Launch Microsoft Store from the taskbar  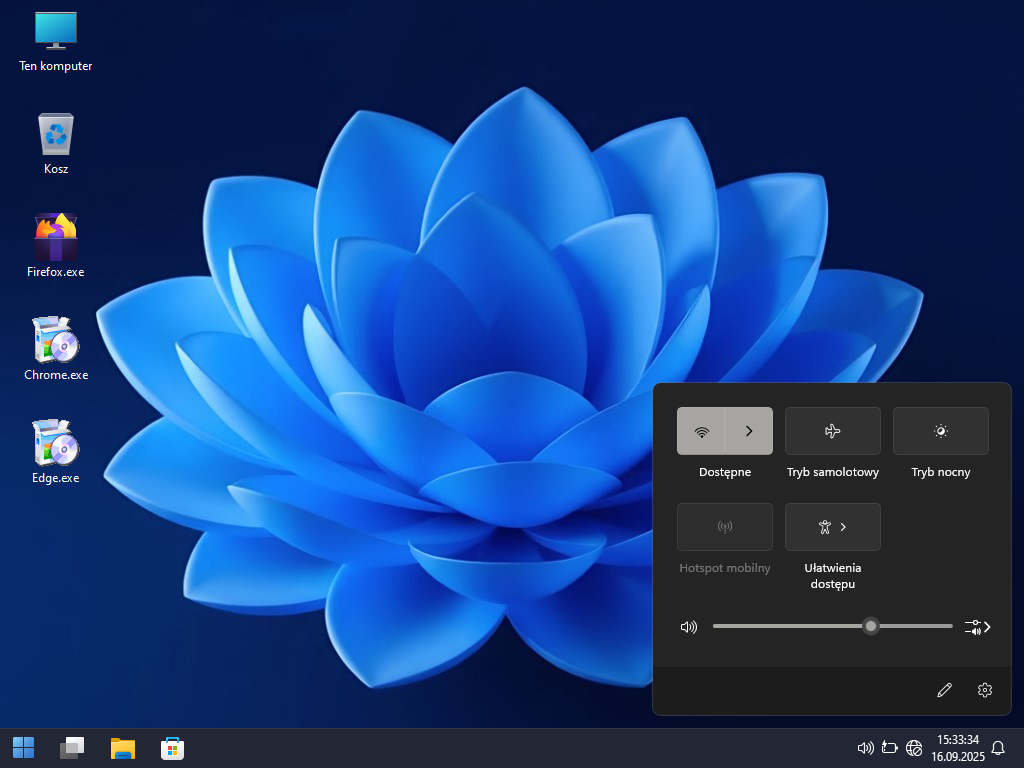tap(173, 748)
